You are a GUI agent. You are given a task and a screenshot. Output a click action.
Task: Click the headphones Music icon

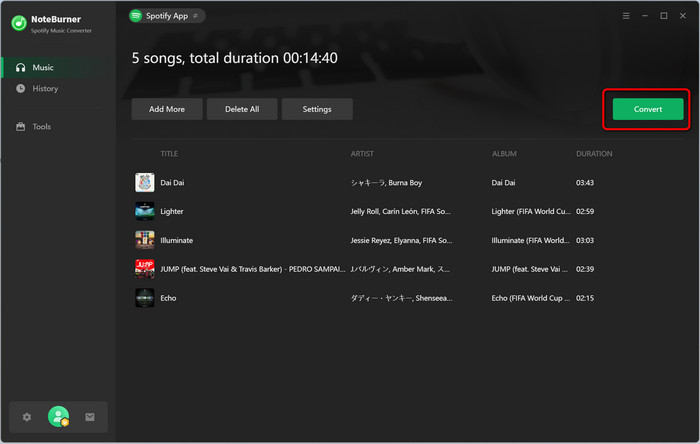[x=21, y=67]
